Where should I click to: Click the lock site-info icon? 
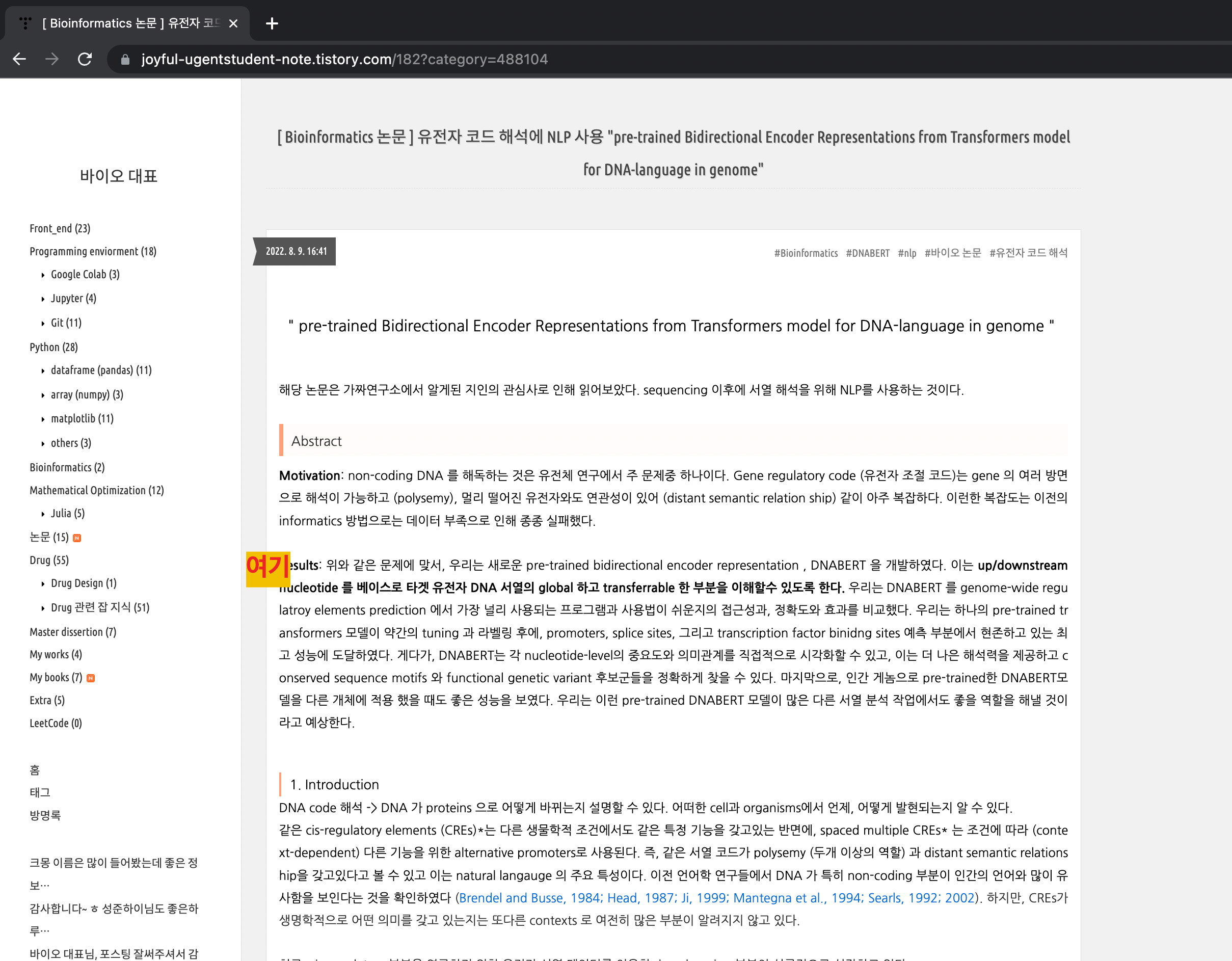125,59
